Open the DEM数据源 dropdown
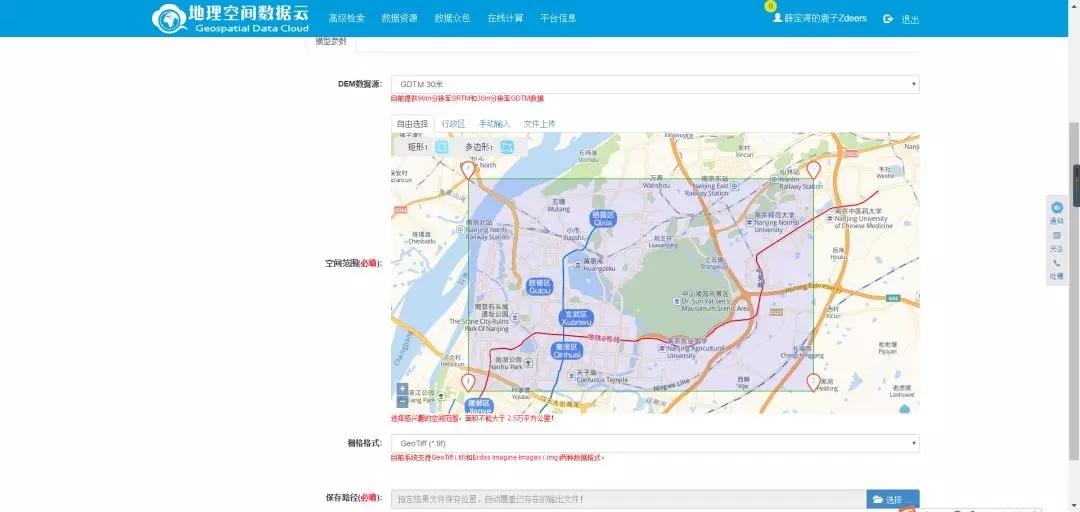Viewport: 1080px width, 512px height. point(655,84)
